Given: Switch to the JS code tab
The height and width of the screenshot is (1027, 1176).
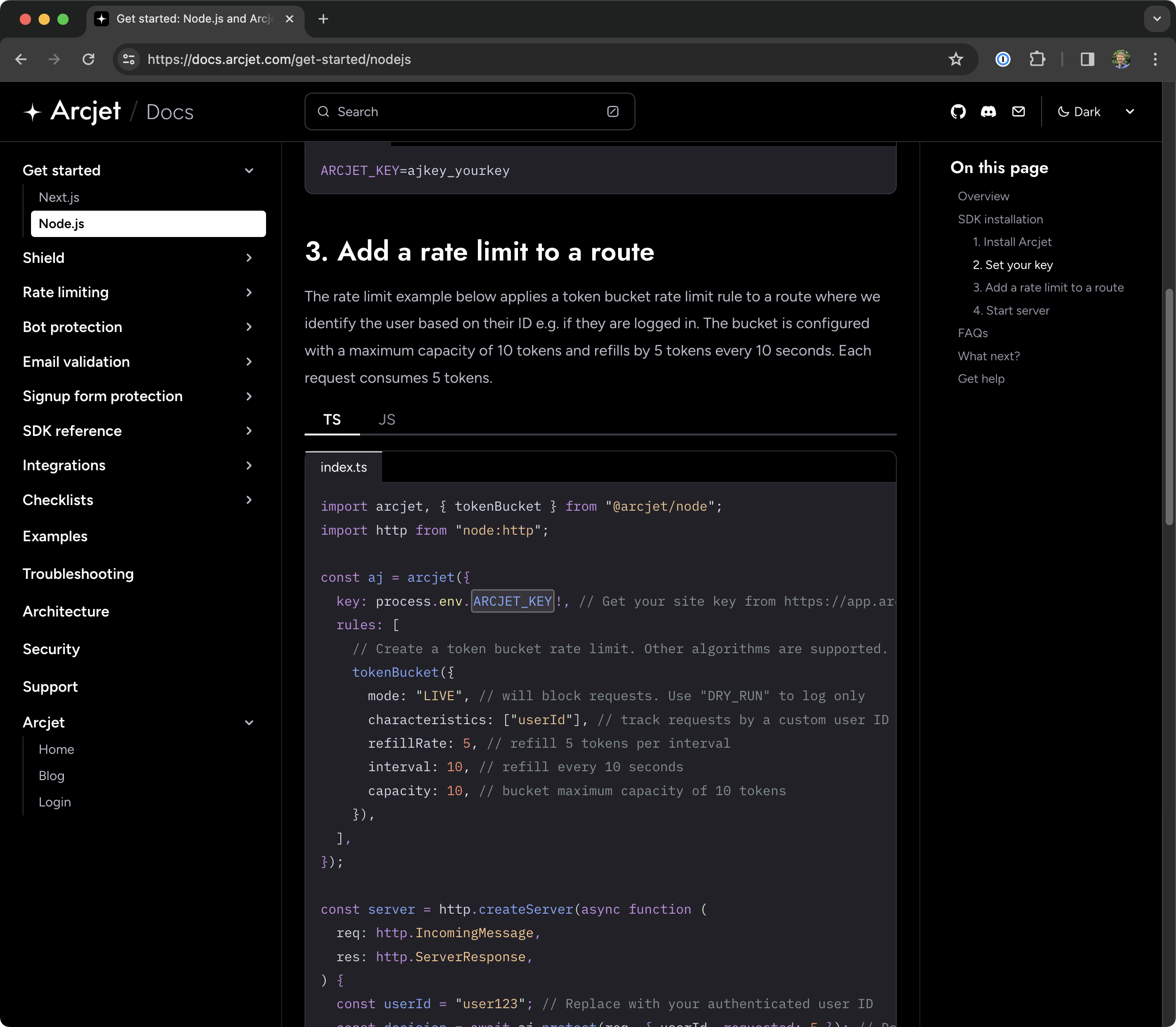Looking at the screenshot, I should pyautogui.click(x=387, y=419).
